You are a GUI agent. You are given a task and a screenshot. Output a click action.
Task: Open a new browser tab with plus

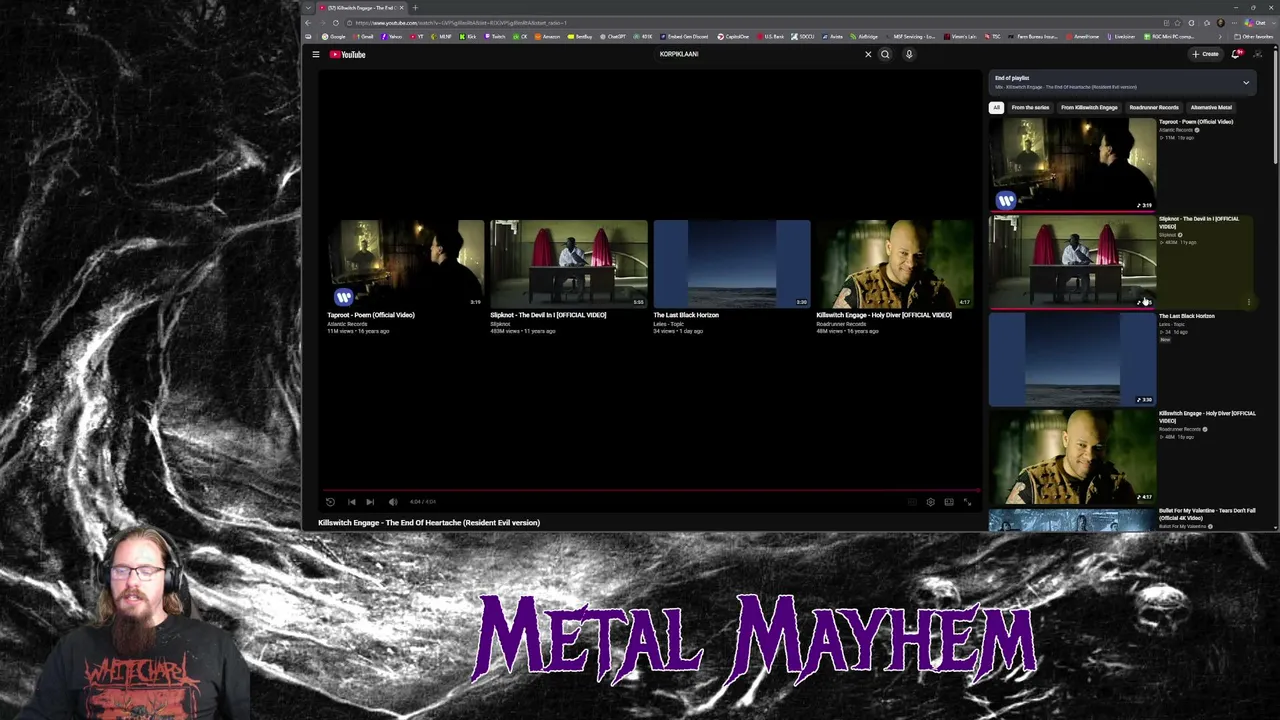point(415,8)
